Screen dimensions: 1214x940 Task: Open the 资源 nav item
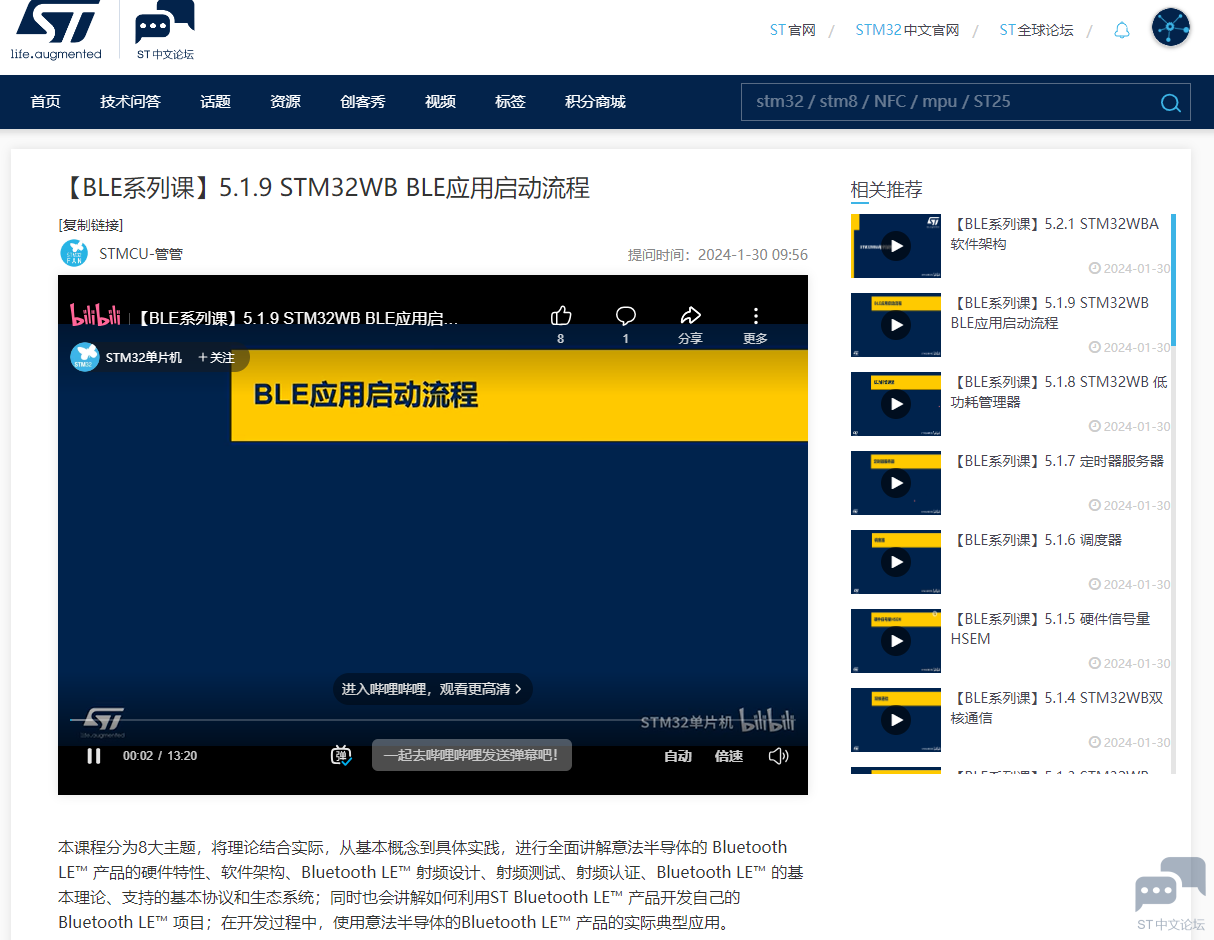(285, 102)
